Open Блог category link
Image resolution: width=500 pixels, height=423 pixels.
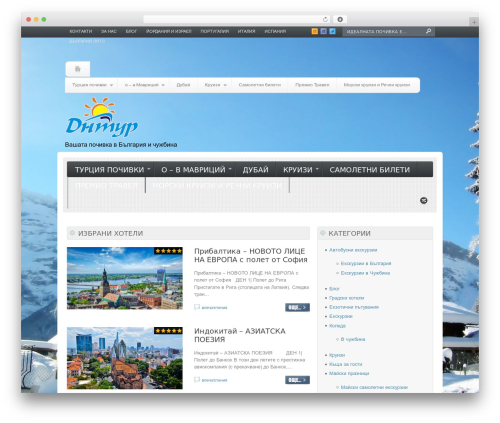(334, 289)
